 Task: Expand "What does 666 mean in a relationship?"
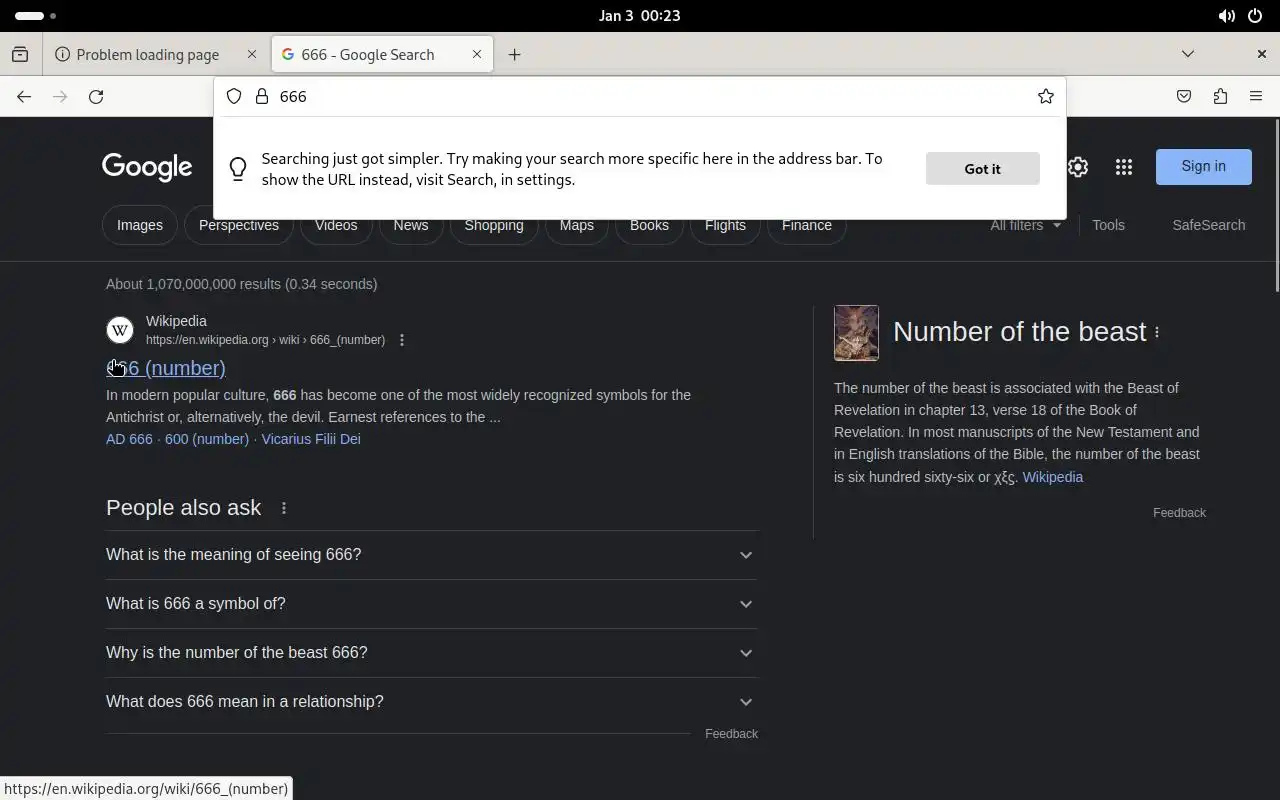coord(432,702)
